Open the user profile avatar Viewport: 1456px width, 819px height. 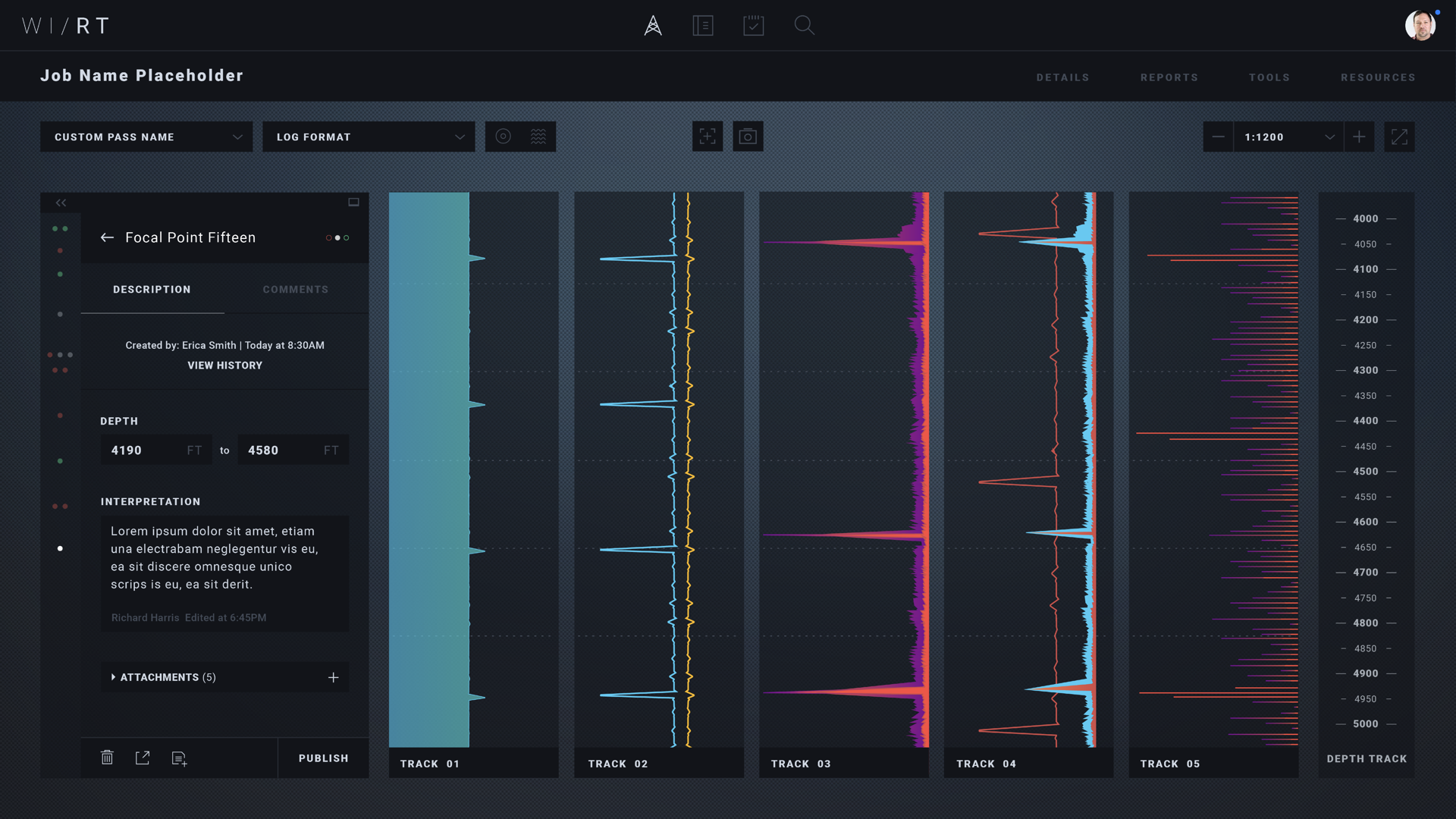[1420, 26]
